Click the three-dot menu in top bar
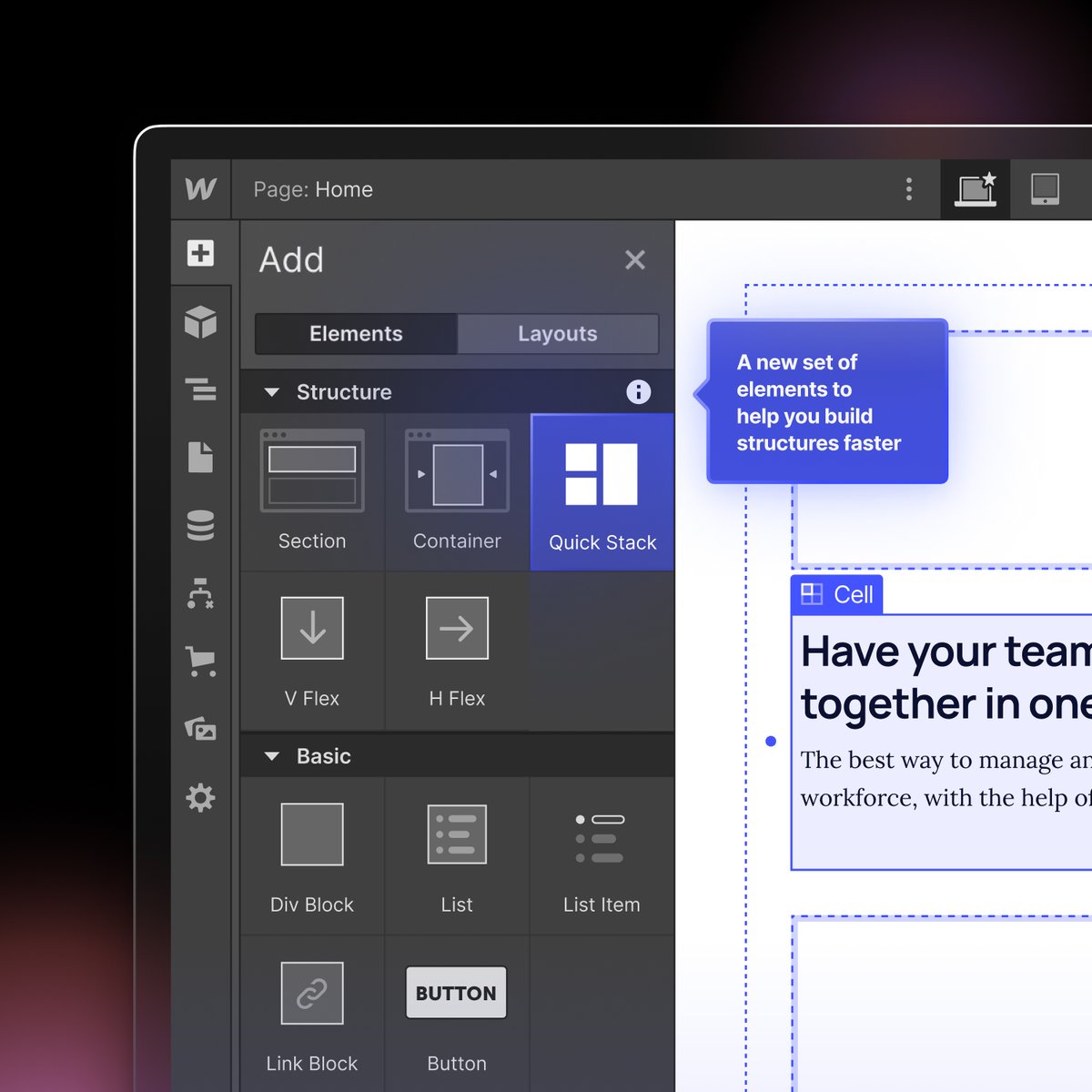The width and height of the screenshot is (1092, 1092). click(x=908, y=189)
